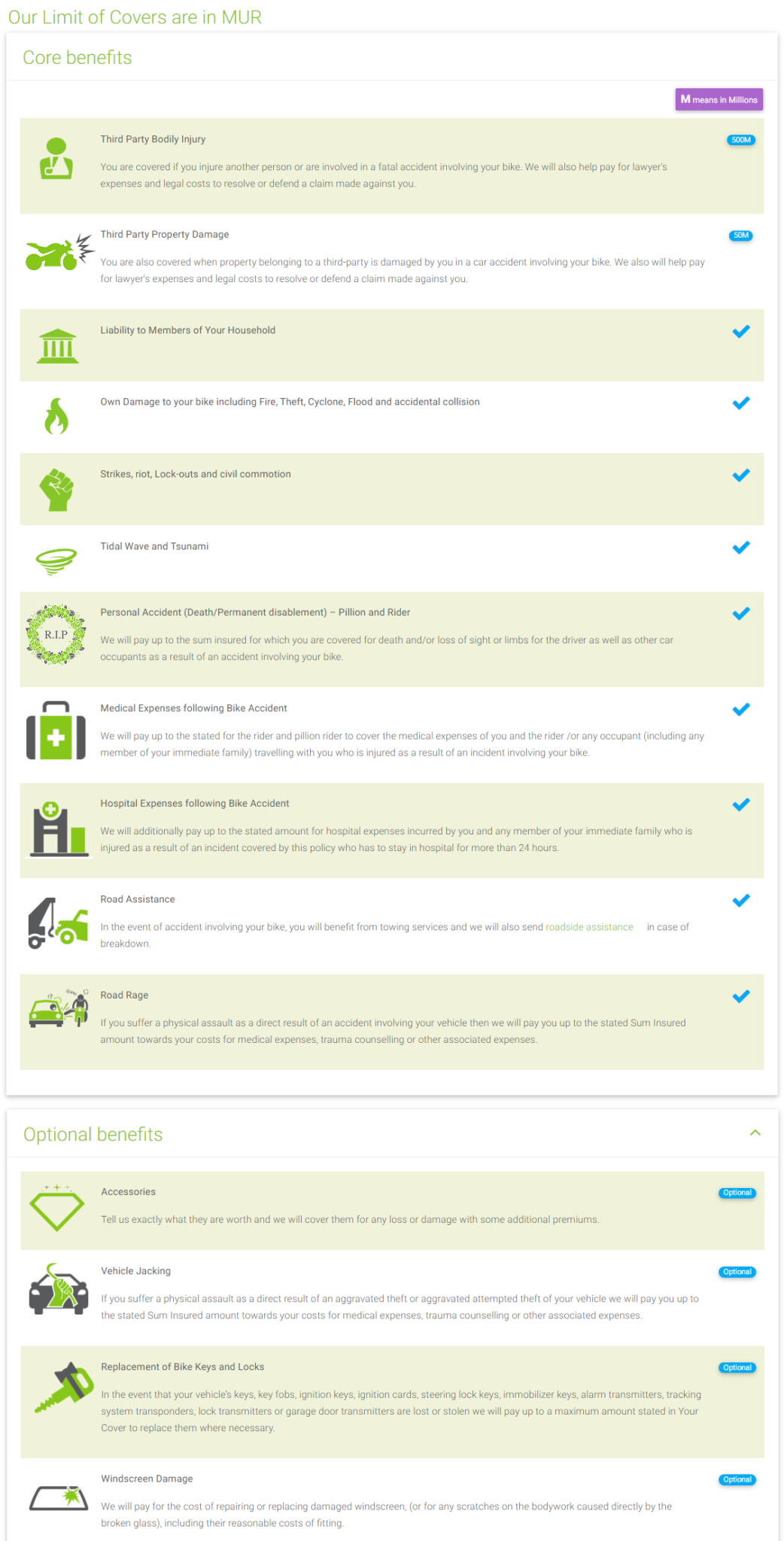Click the tornado icon for Tidal Wave and Tsunami
Viewport: 784px width, 1541px height.
pos(56,561)
